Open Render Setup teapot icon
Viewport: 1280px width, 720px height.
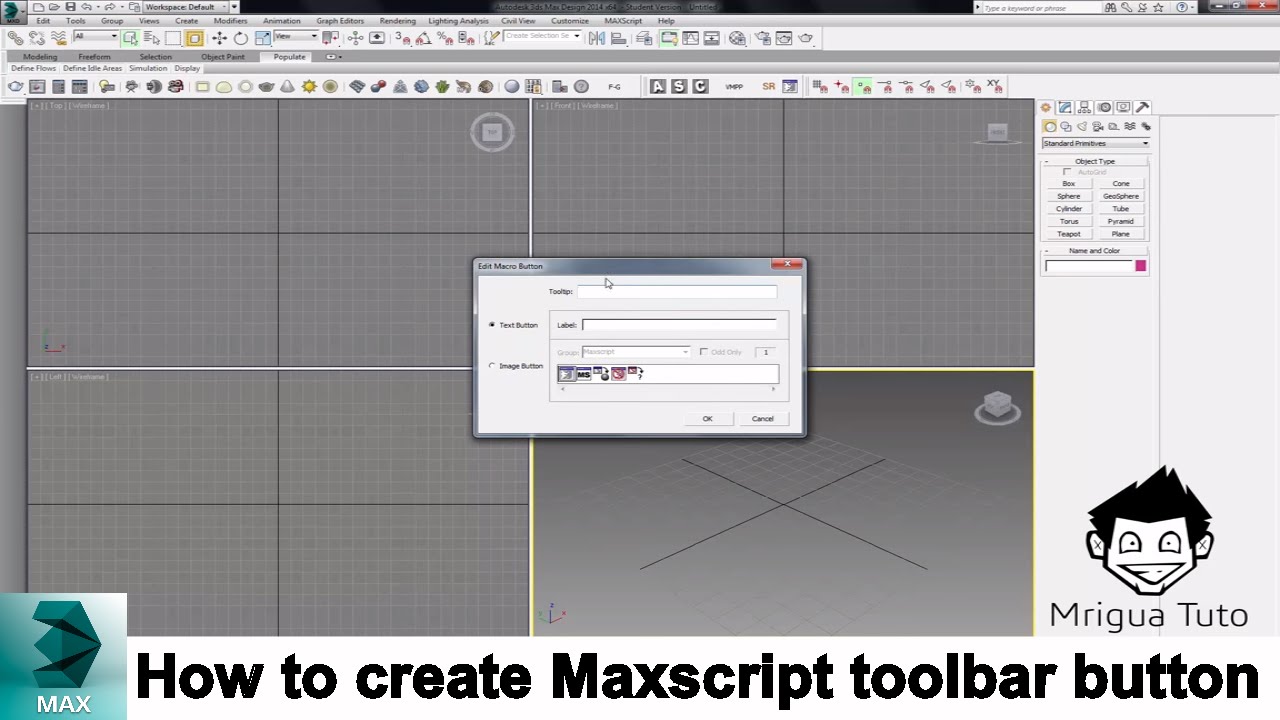point(762,38)
